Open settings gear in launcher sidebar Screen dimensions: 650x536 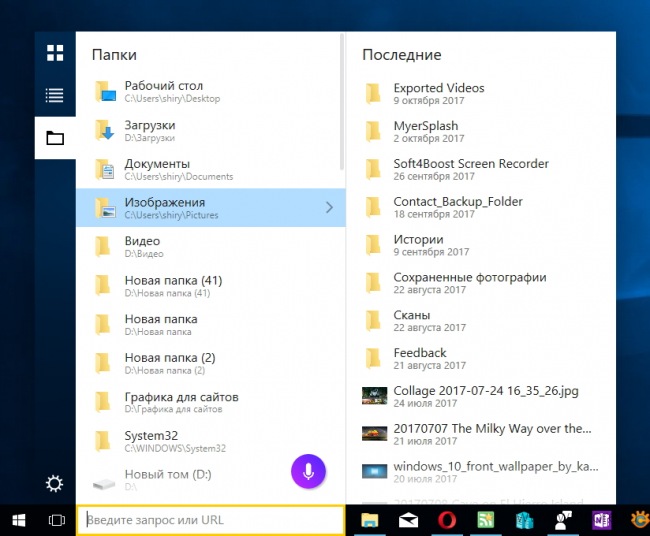55,483
